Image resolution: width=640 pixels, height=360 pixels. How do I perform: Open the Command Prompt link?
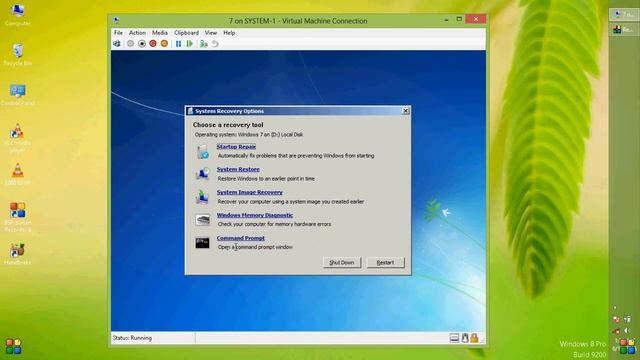tap(240, 238)
